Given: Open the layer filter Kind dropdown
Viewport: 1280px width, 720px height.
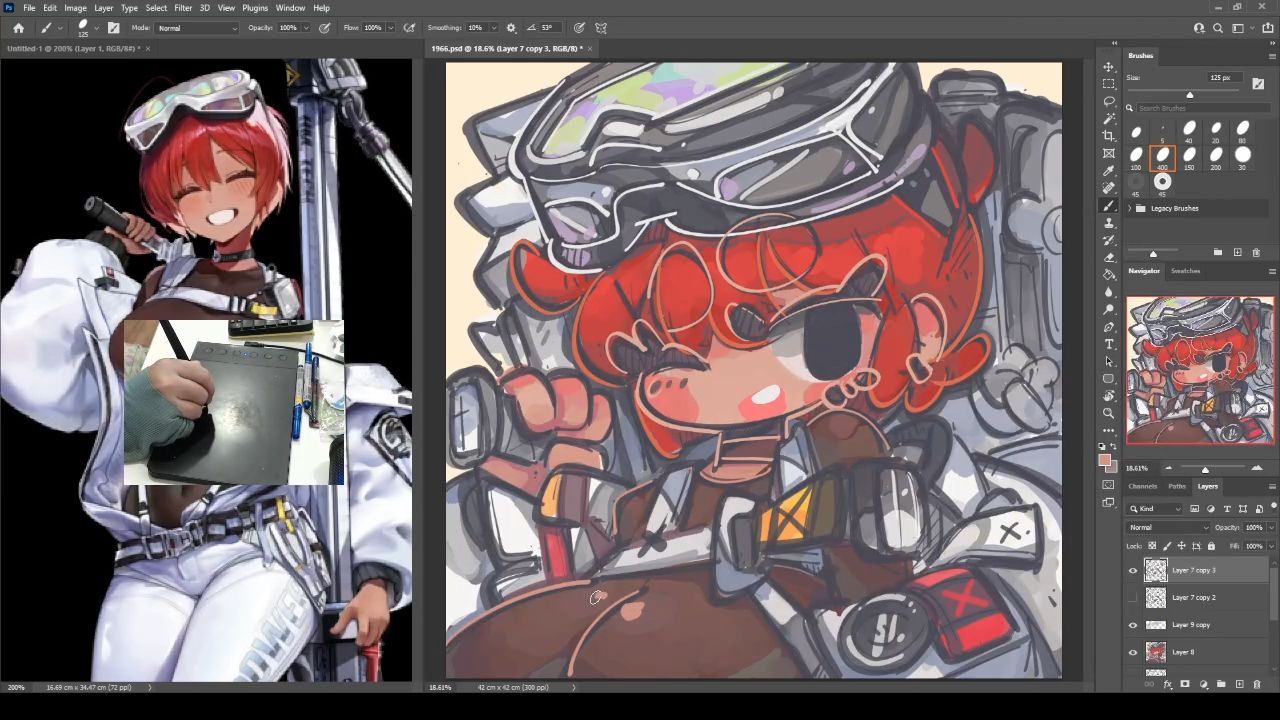Looking at the screenshot, I should coord(1156,509).
